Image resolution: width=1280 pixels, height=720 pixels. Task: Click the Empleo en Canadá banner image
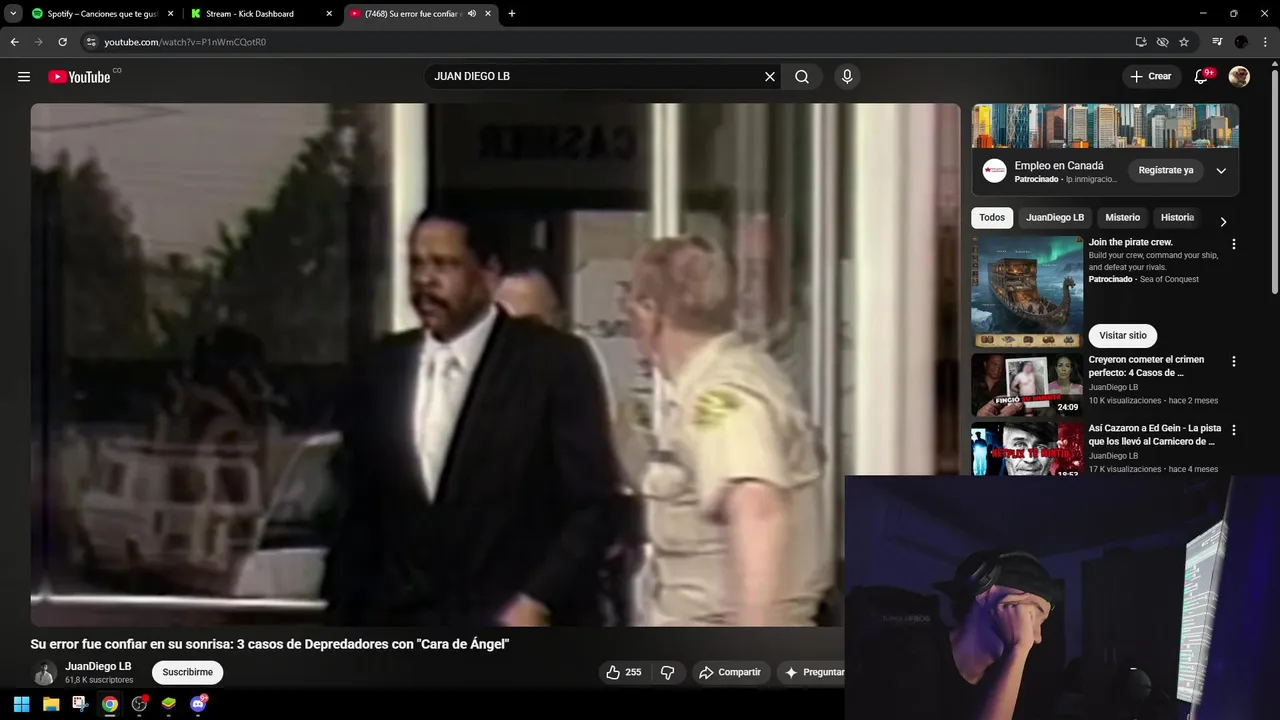point(1105,126)
